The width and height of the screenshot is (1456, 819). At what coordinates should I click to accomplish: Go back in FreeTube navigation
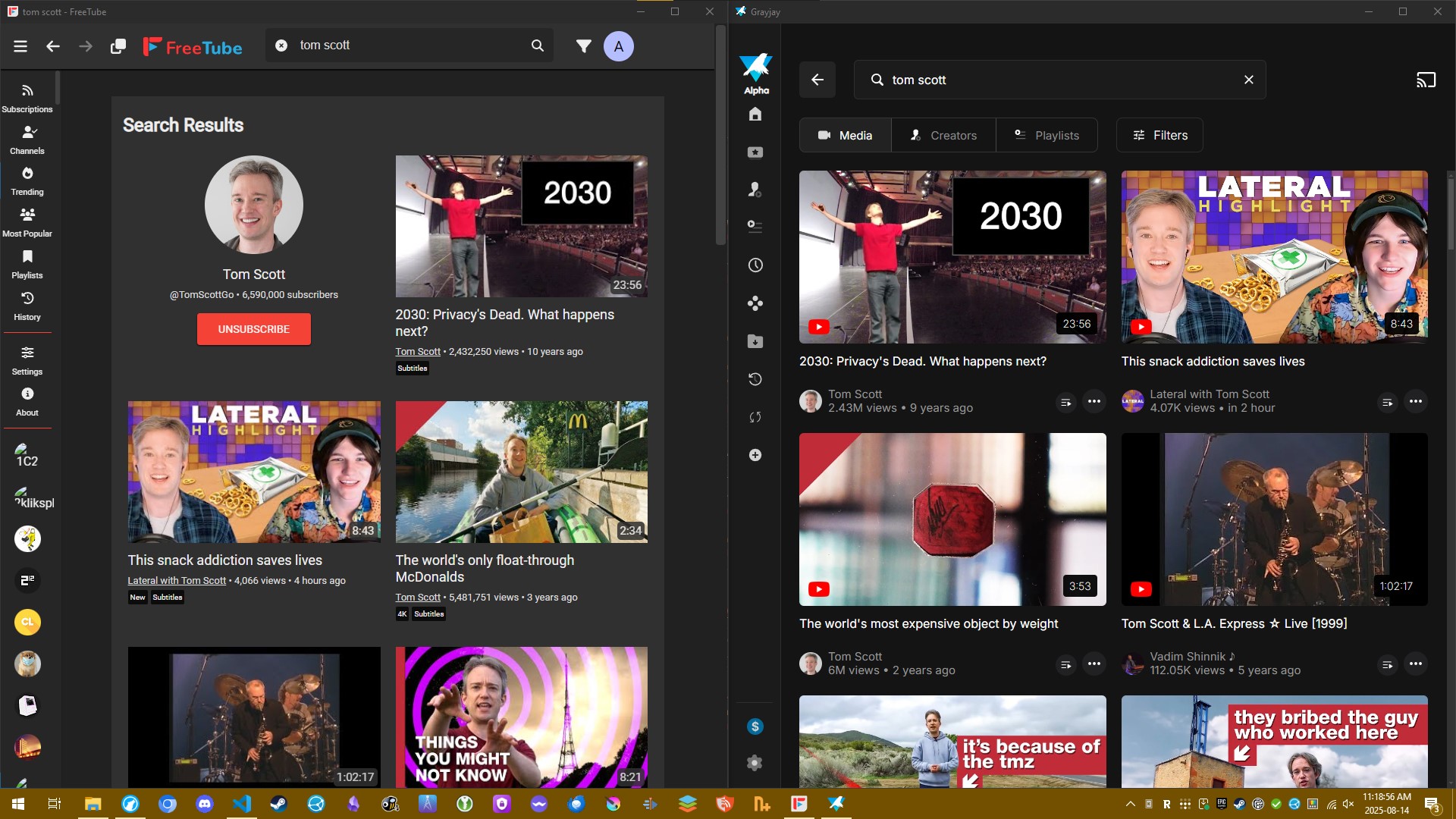53,46
